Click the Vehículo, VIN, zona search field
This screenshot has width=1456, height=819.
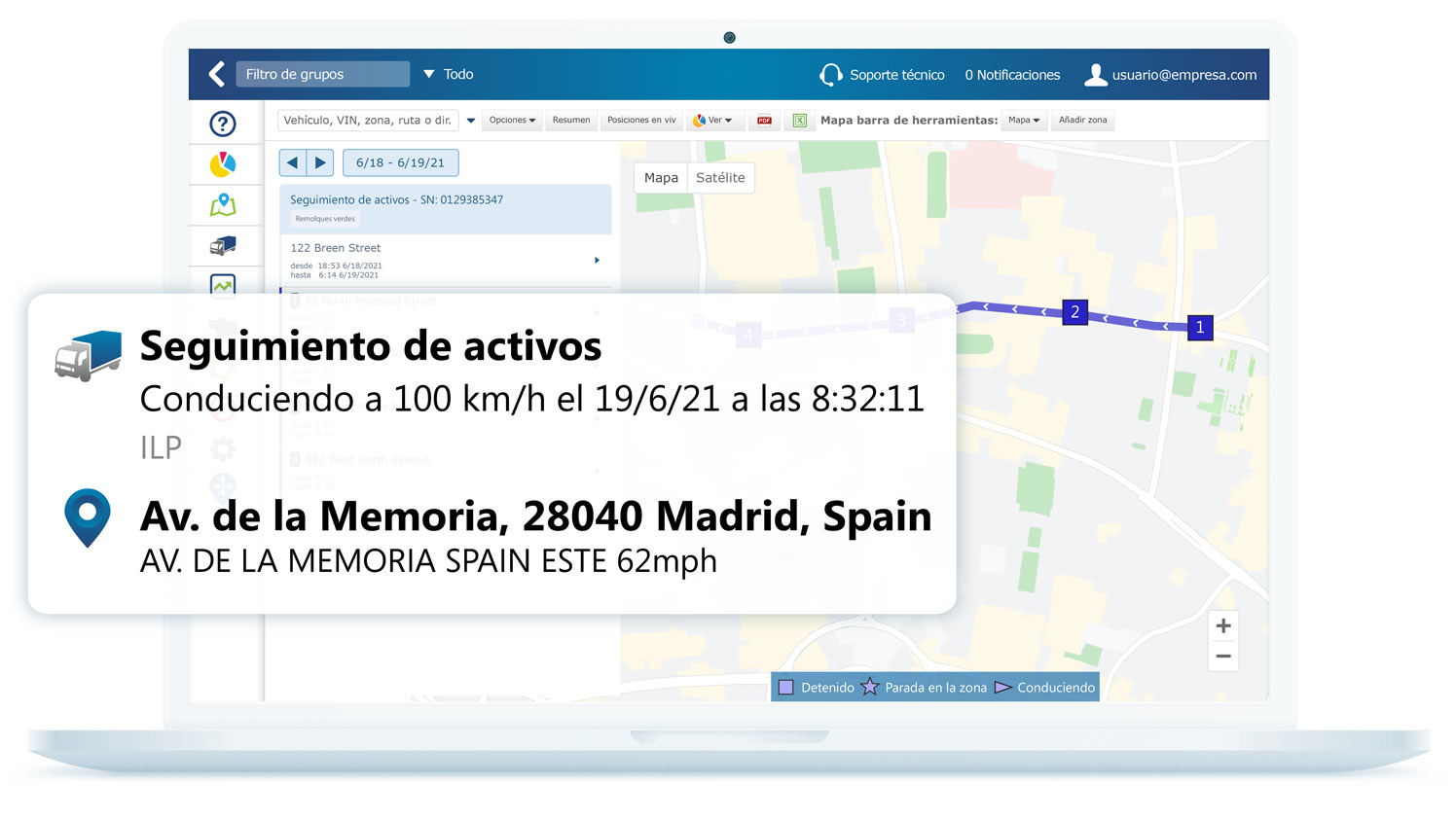click(368, 121)
